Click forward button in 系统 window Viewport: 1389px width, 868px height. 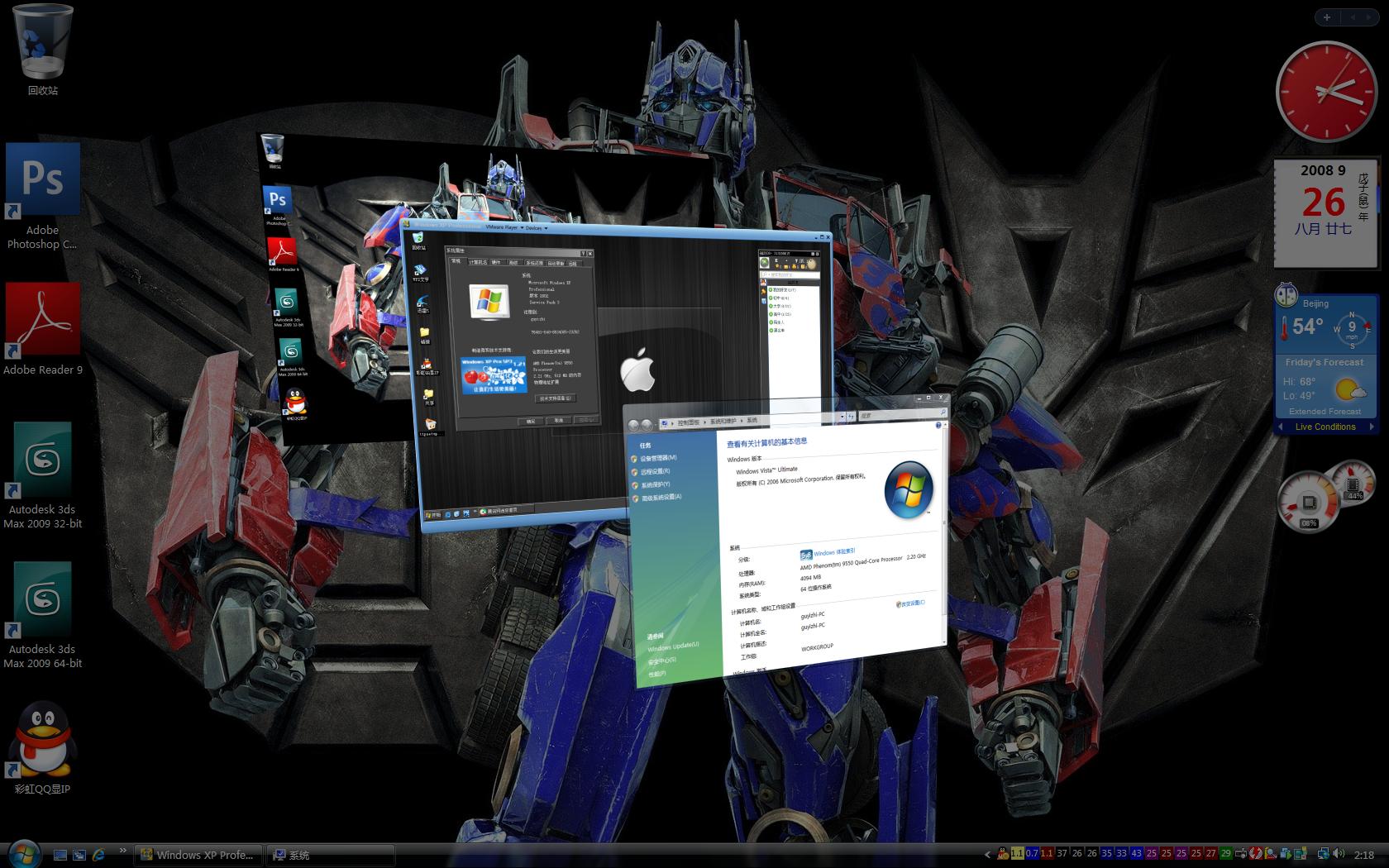(x=648, y=424)
